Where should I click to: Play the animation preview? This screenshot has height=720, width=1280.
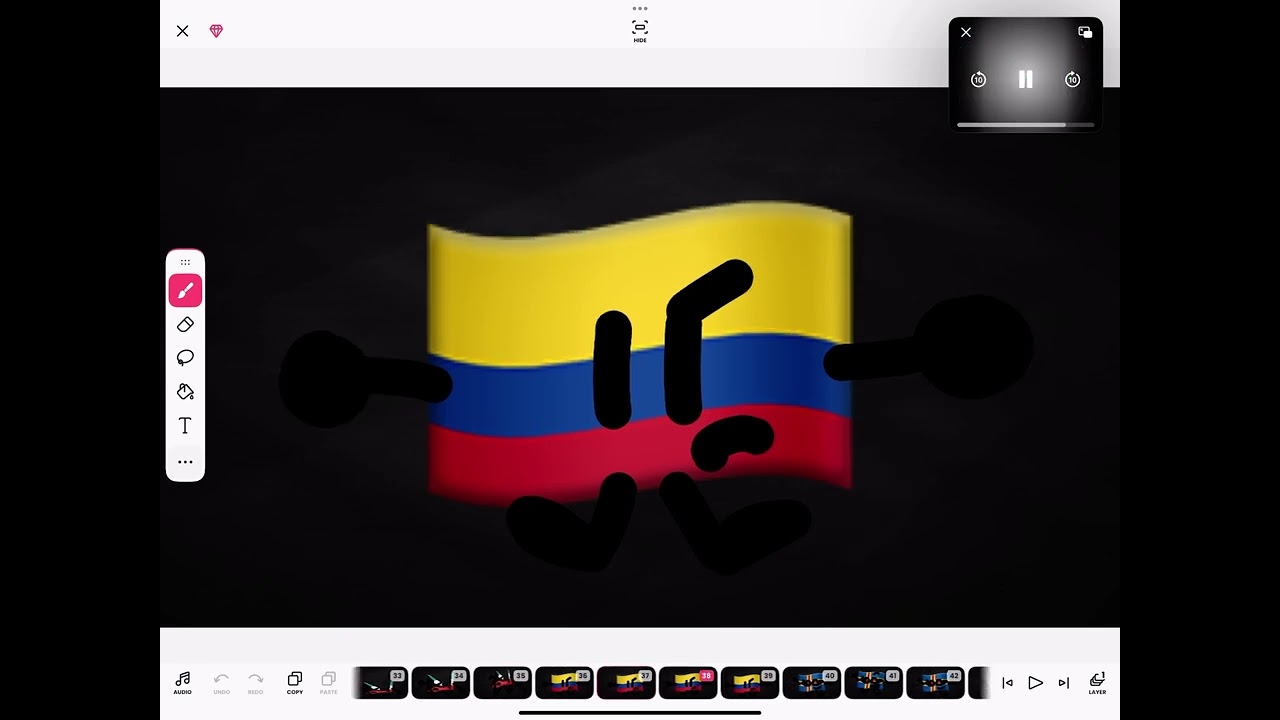point(1036,683)
